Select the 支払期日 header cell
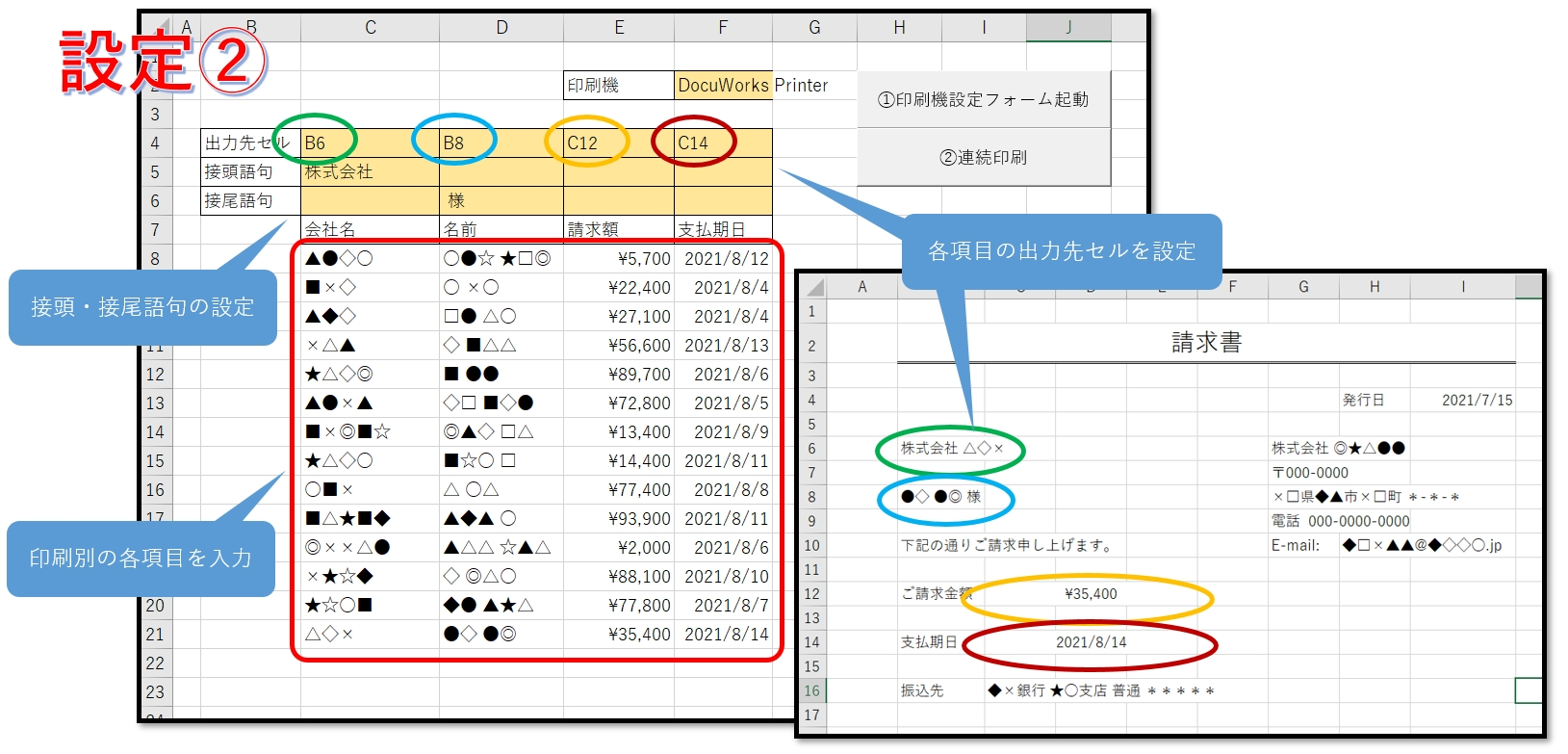 click(x=723, y=229)
